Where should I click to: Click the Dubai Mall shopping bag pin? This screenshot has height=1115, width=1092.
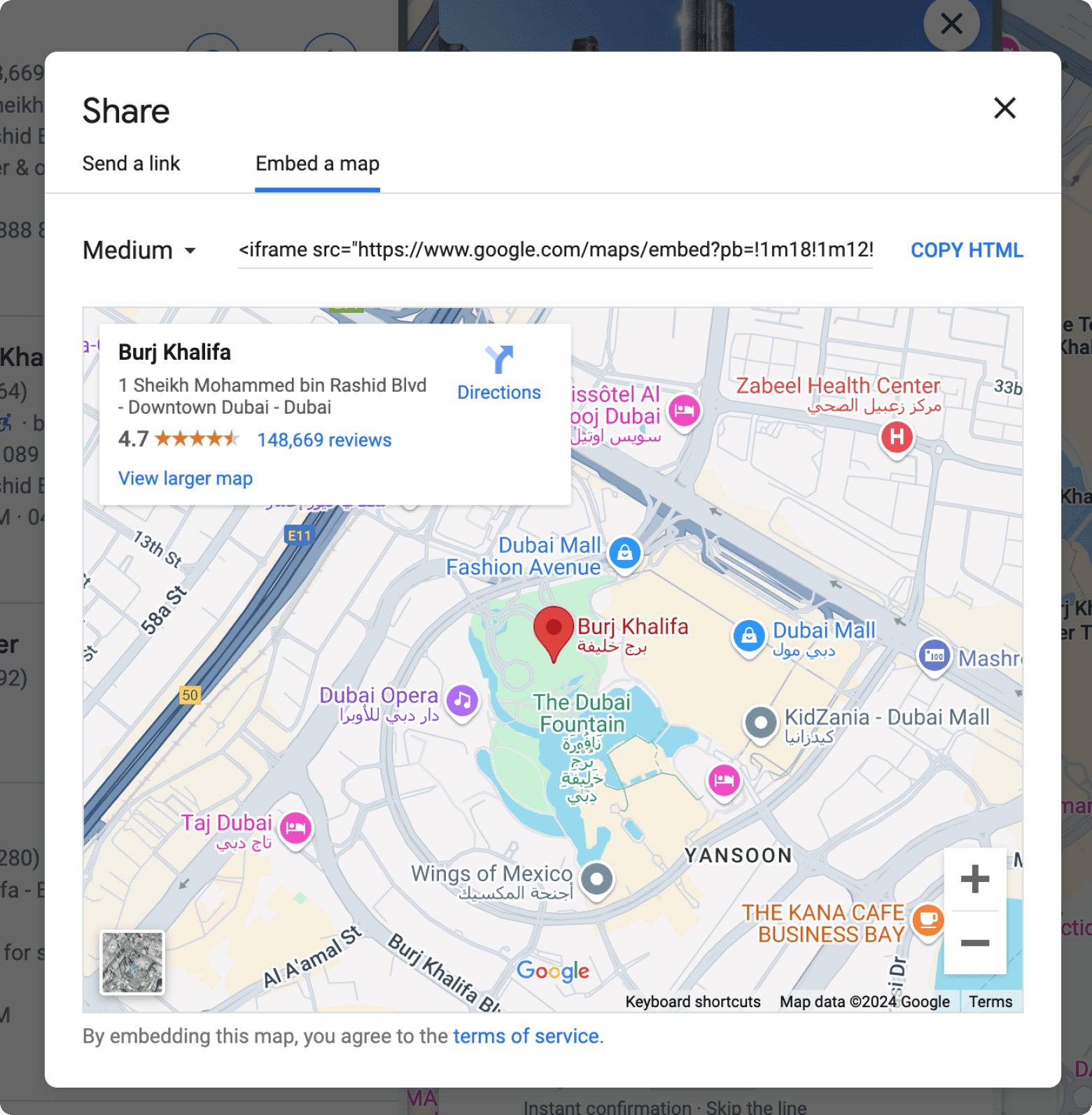click(x=749, y=636)
